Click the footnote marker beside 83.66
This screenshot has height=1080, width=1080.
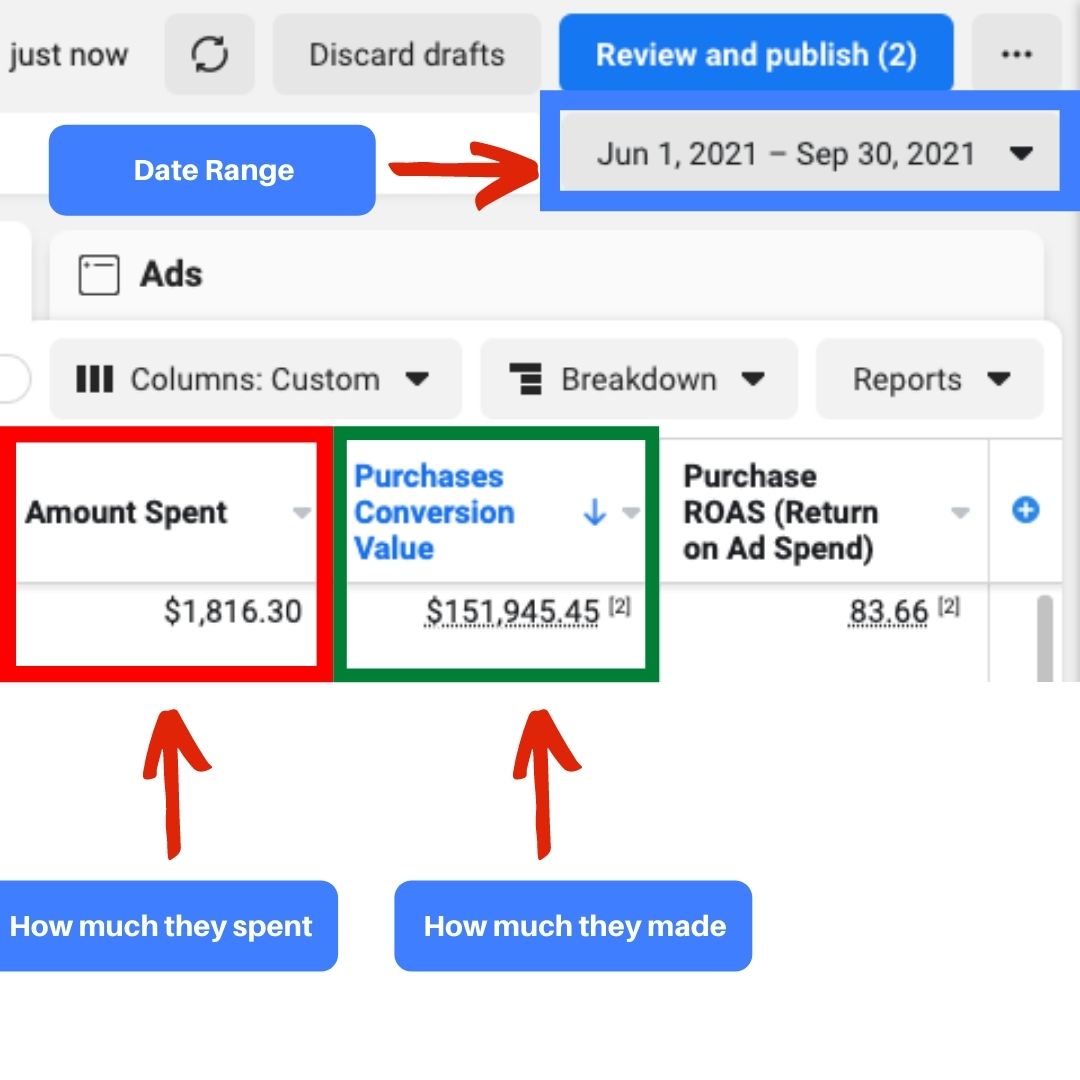949,607
